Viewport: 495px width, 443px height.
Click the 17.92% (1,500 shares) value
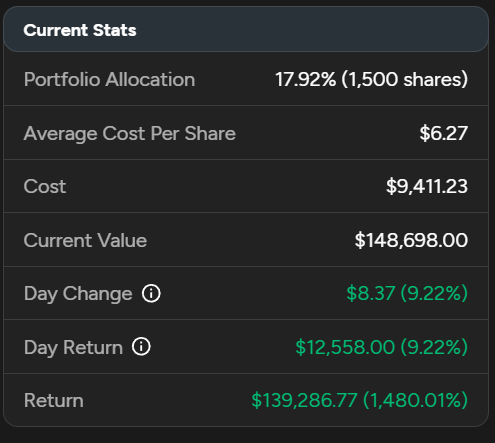coord(372,80)
